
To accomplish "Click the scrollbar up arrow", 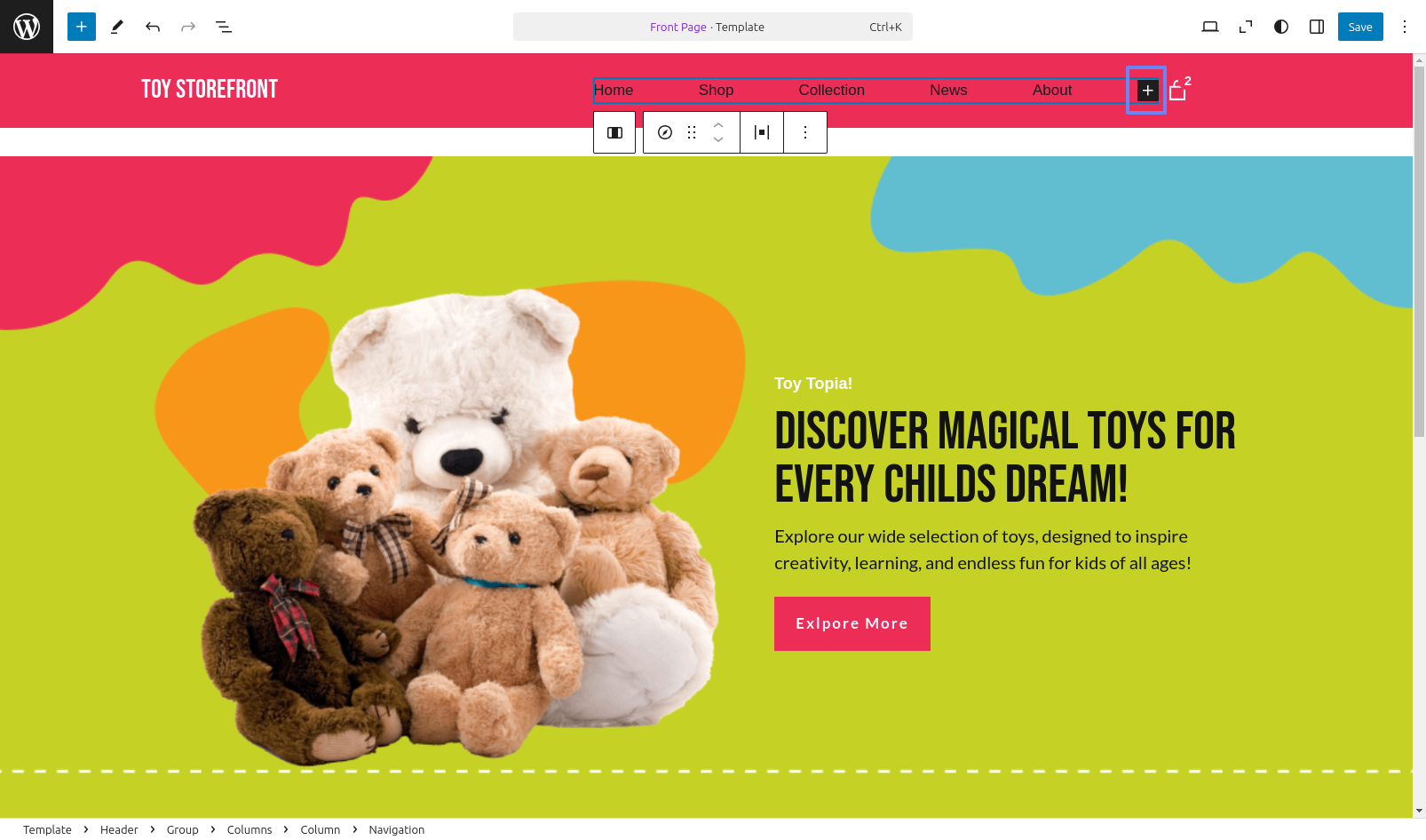I will (x=1419, y=60).
